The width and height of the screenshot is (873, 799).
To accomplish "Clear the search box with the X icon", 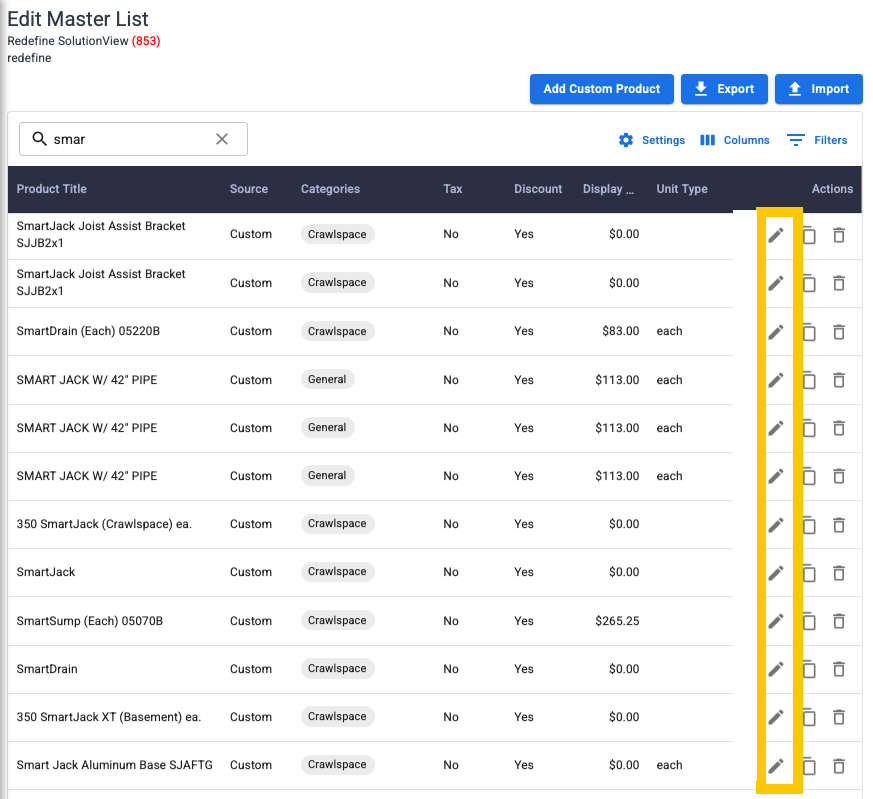I will (222, 139).
